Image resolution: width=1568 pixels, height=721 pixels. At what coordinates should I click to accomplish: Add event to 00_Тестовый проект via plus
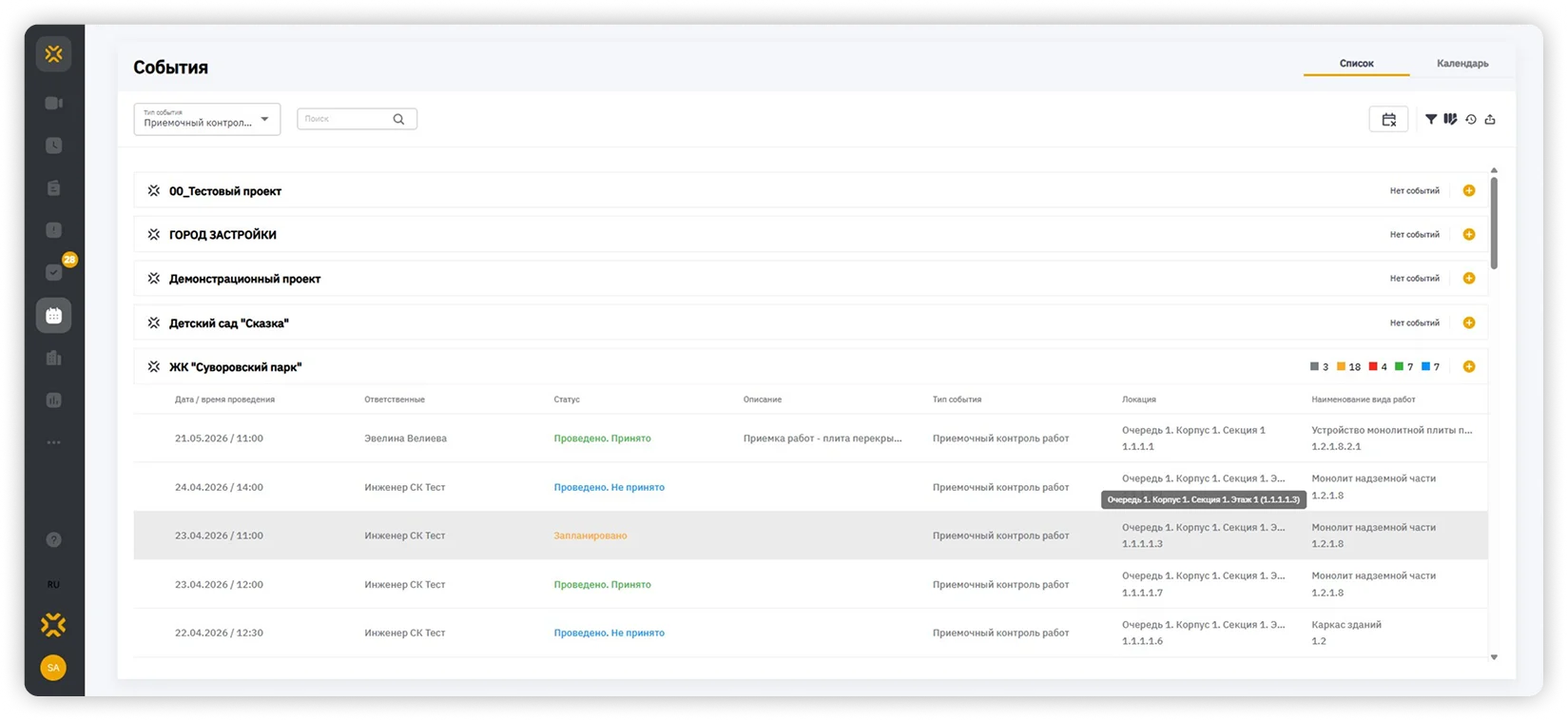tap(1469, 191)
